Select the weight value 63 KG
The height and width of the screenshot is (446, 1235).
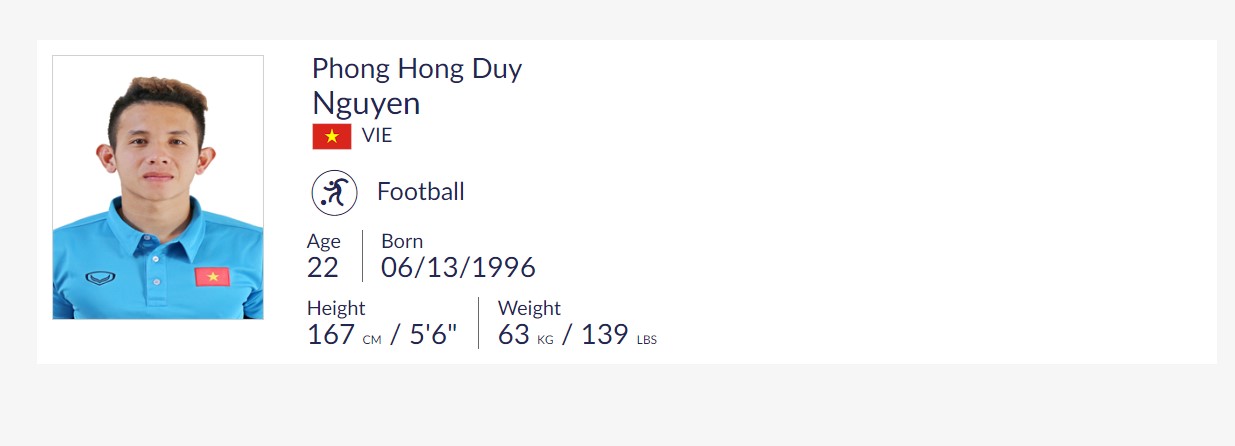pyautogui.click(x=525, y=335)
